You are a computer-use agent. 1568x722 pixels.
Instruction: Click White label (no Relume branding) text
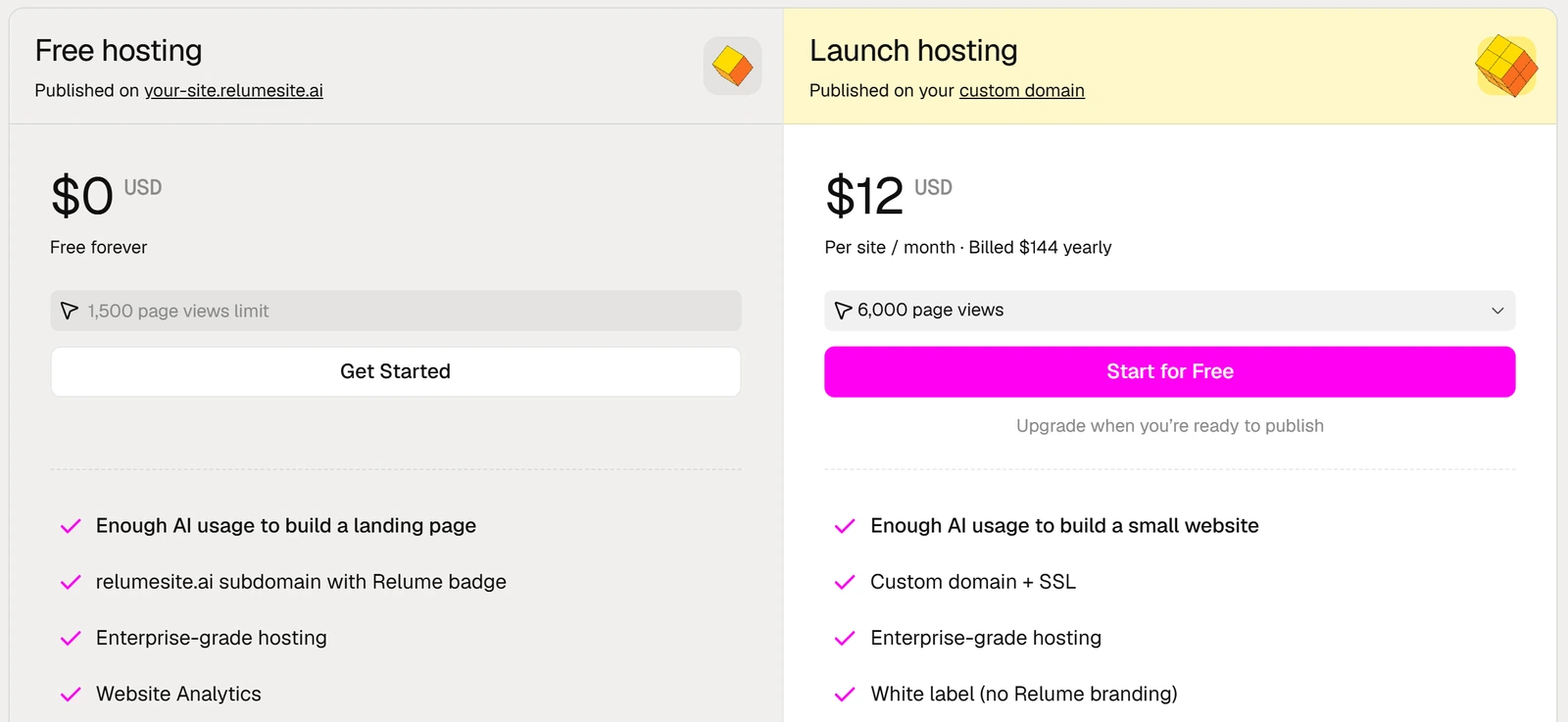1024,695
